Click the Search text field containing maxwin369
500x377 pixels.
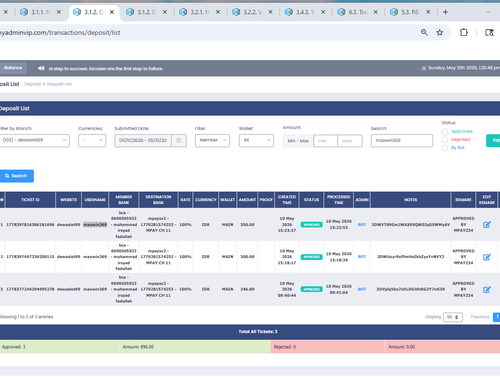coord(402,141)
